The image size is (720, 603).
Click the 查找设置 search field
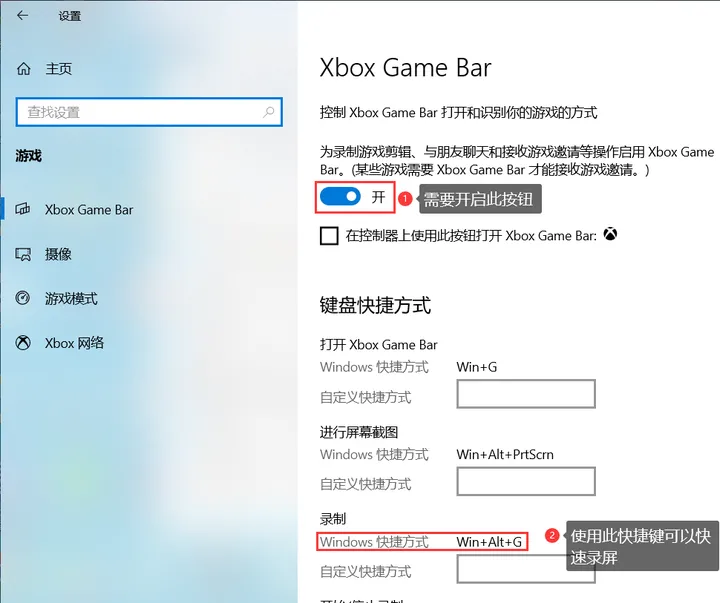tap(149, 112)
